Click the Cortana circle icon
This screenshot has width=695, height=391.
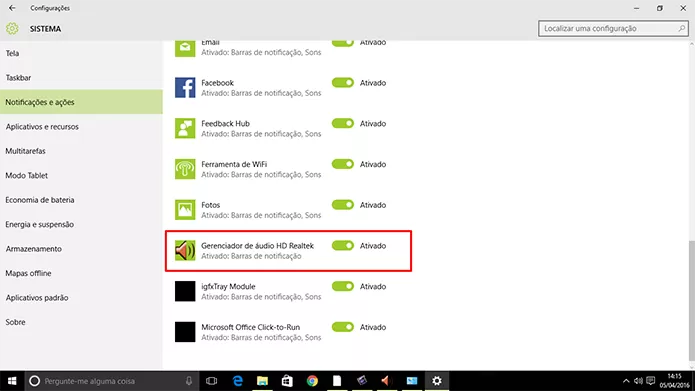pyautogui.click(x=35, y=381)
